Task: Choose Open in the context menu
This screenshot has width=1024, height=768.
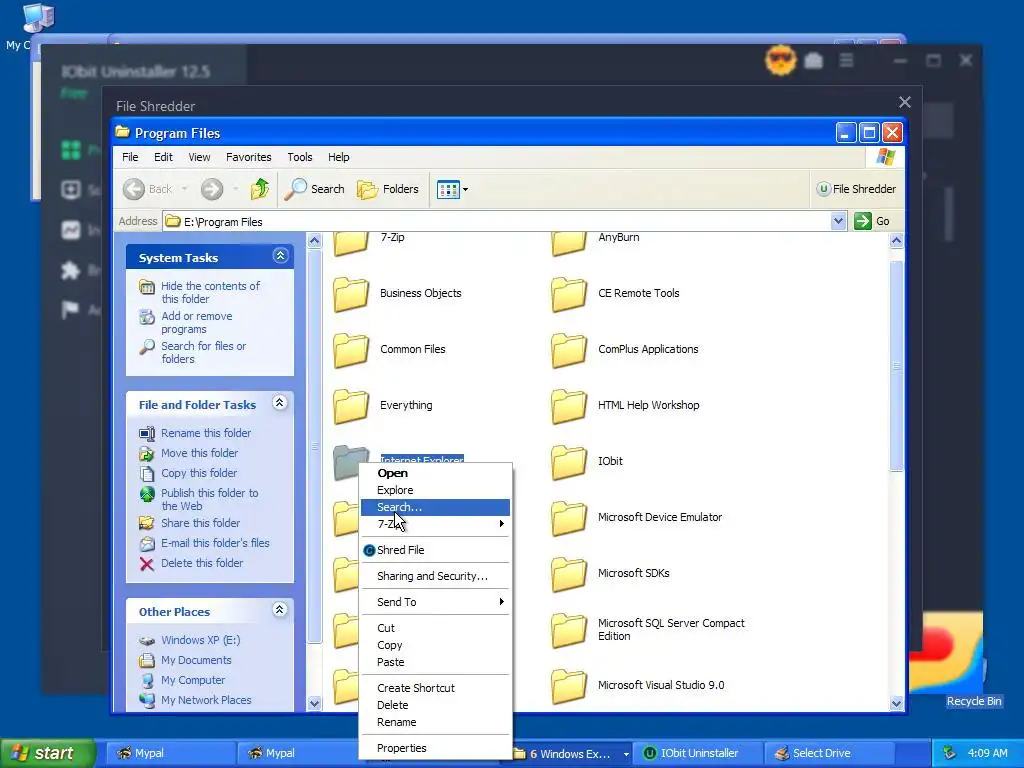Action: (435, 473)
